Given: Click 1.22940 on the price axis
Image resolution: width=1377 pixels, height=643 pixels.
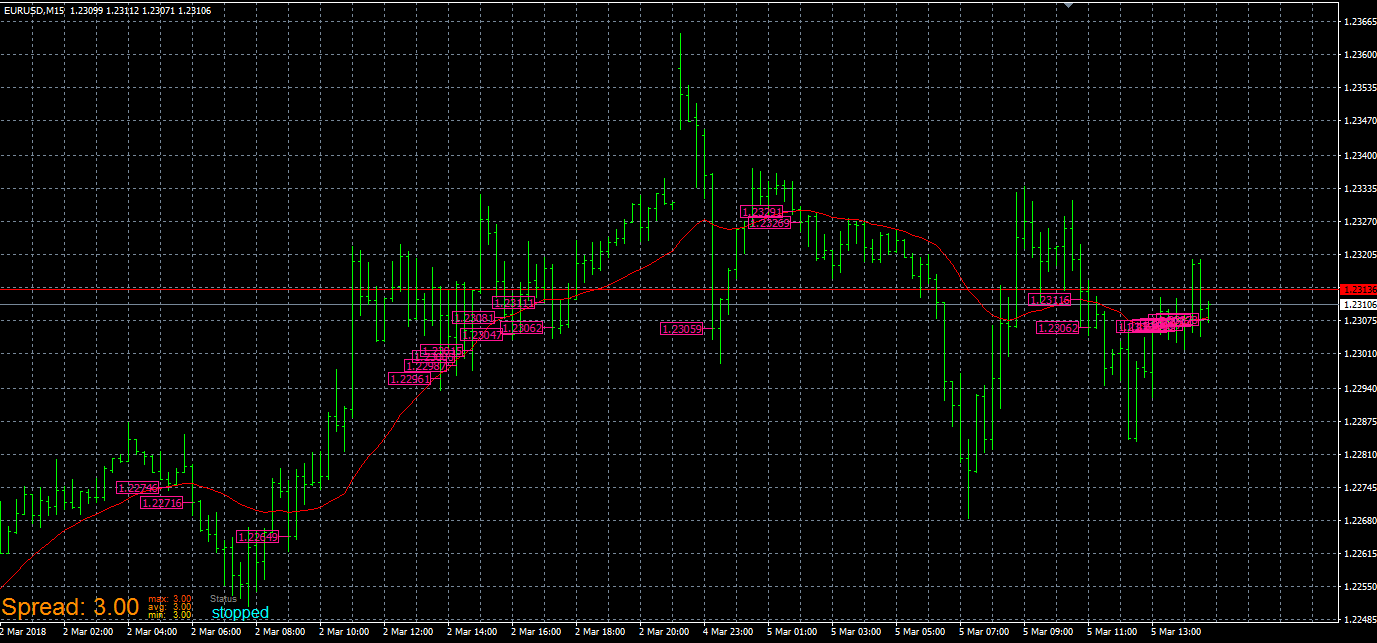Looking at the screenshot, I should (x=1360, y=388).
